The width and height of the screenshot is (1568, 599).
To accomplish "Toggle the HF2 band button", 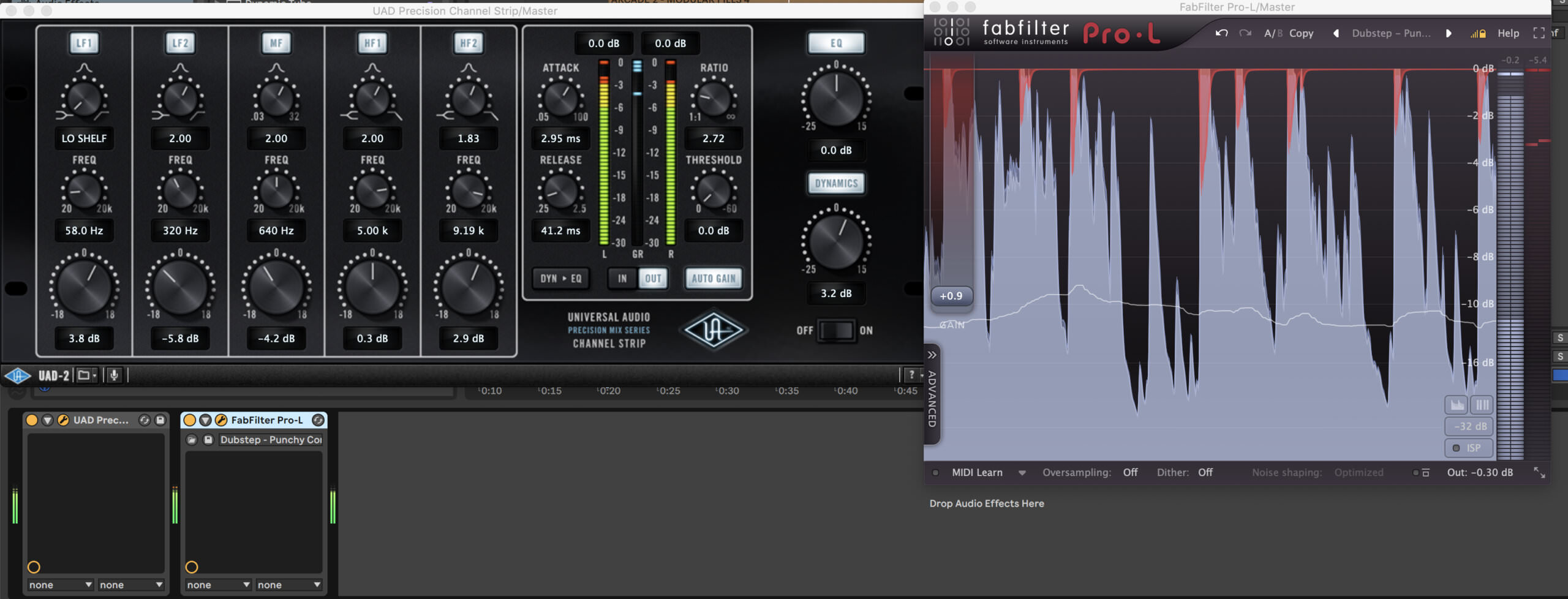I will click(x=469, y=43).
